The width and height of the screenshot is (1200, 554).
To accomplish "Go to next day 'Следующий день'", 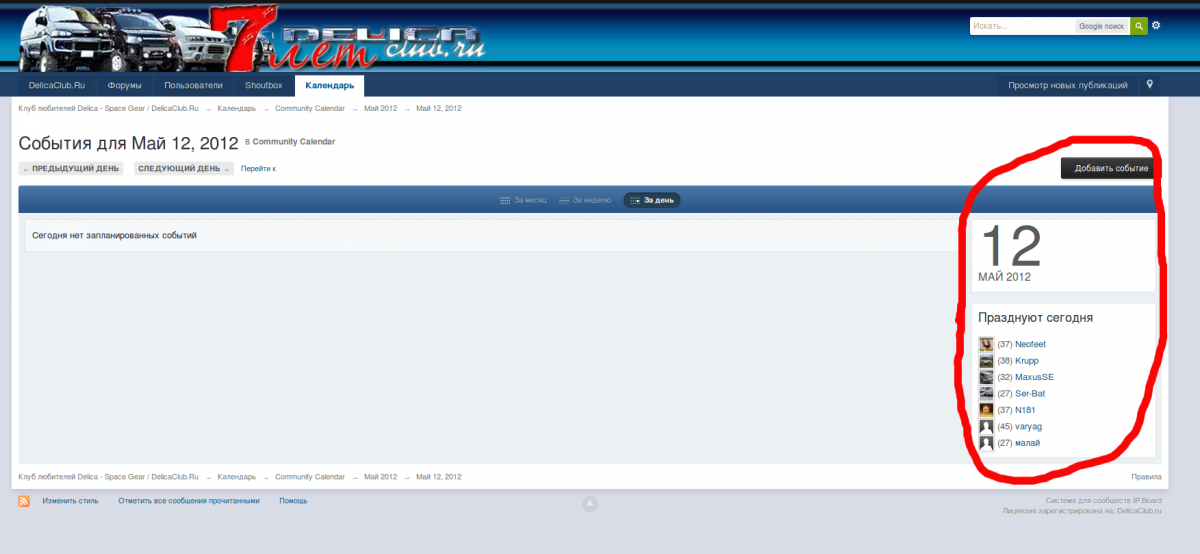I will (183, 169).
